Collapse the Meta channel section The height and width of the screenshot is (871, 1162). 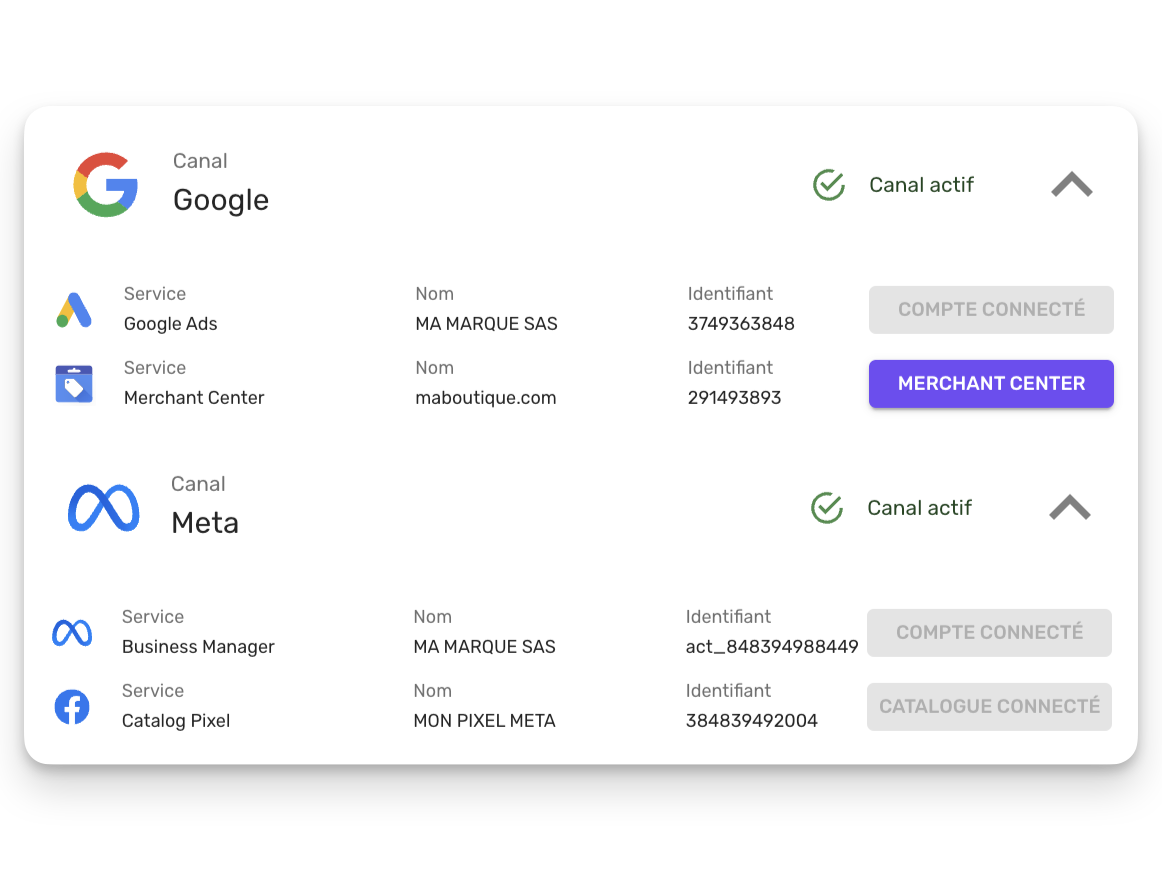point(1070,508)
